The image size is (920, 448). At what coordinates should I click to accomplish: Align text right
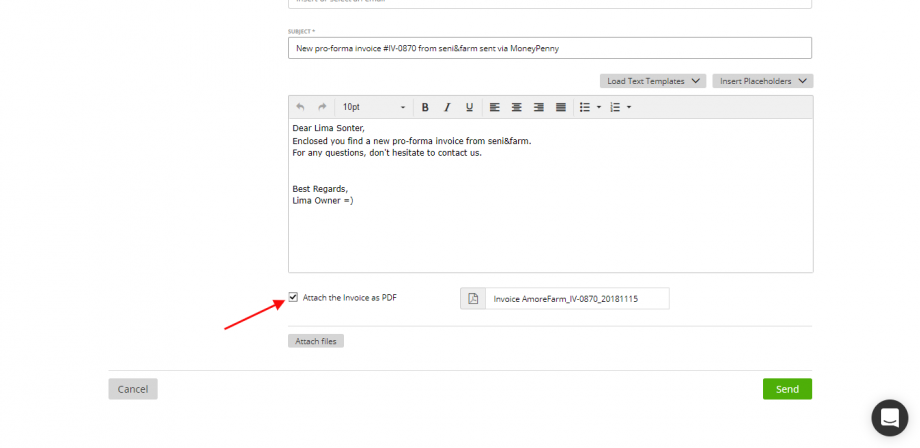tap(539, 107)
